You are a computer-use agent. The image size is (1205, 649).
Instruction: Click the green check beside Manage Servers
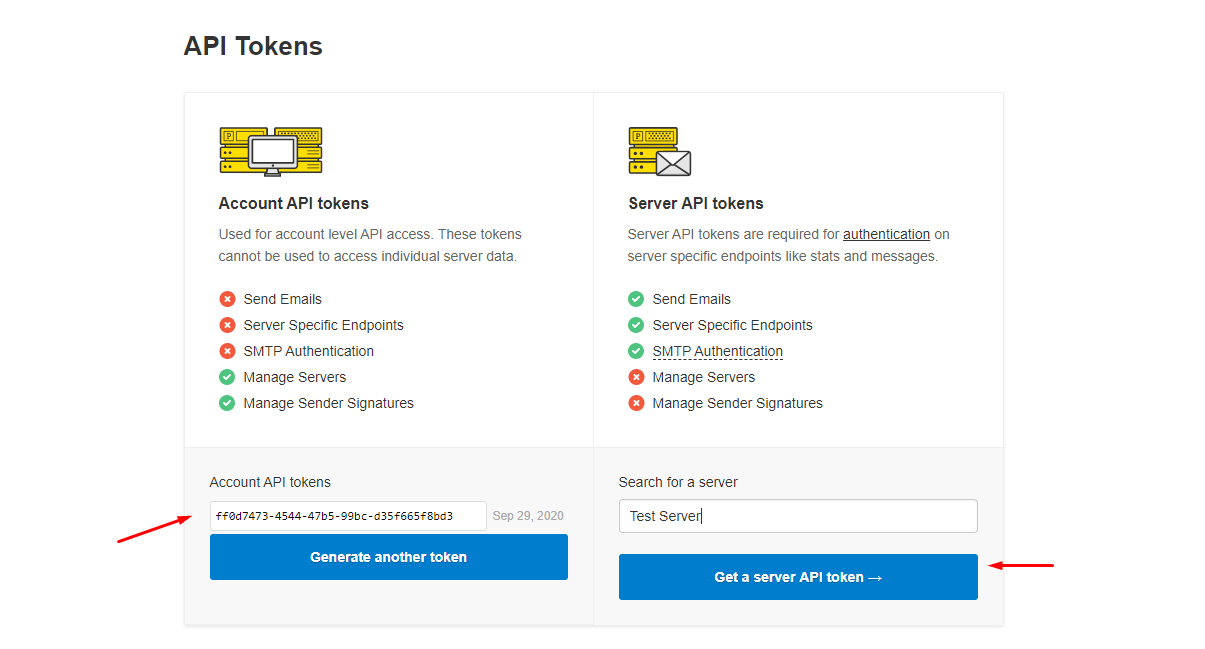pyautogui.click(x=226, y=377)
